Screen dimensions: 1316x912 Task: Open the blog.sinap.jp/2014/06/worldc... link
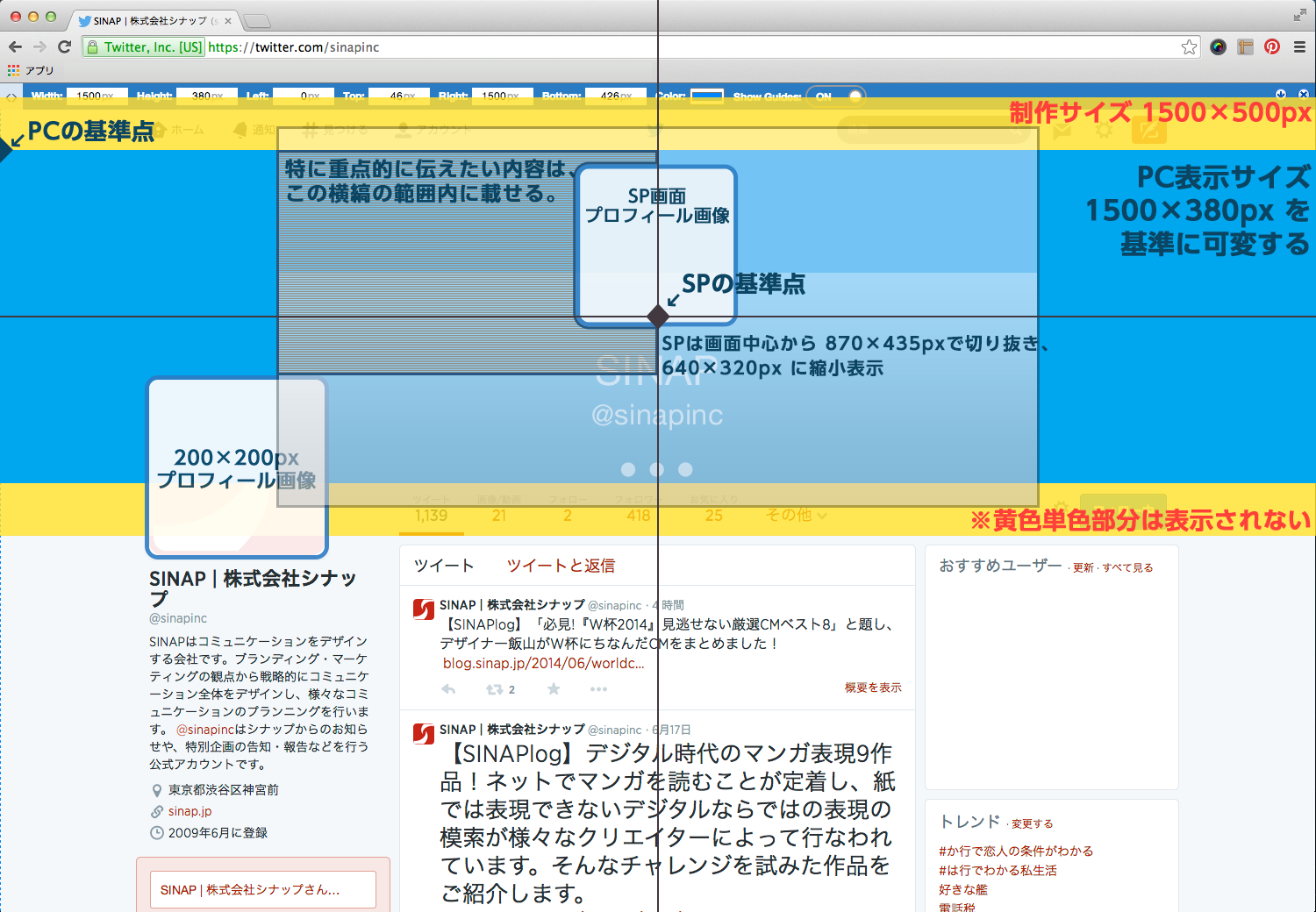(543, 663)
